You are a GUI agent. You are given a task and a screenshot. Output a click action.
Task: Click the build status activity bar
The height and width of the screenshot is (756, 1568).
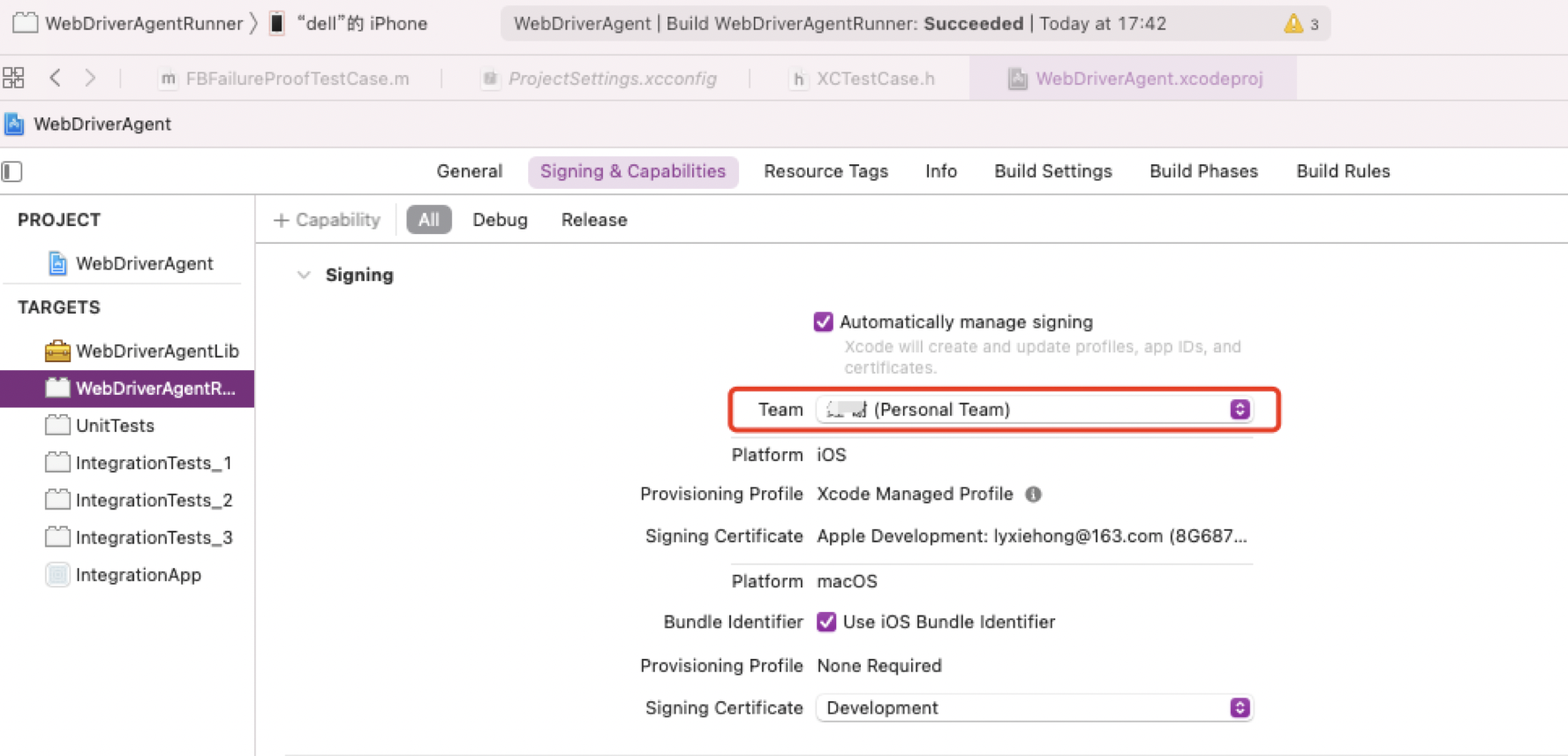(915, 24)
